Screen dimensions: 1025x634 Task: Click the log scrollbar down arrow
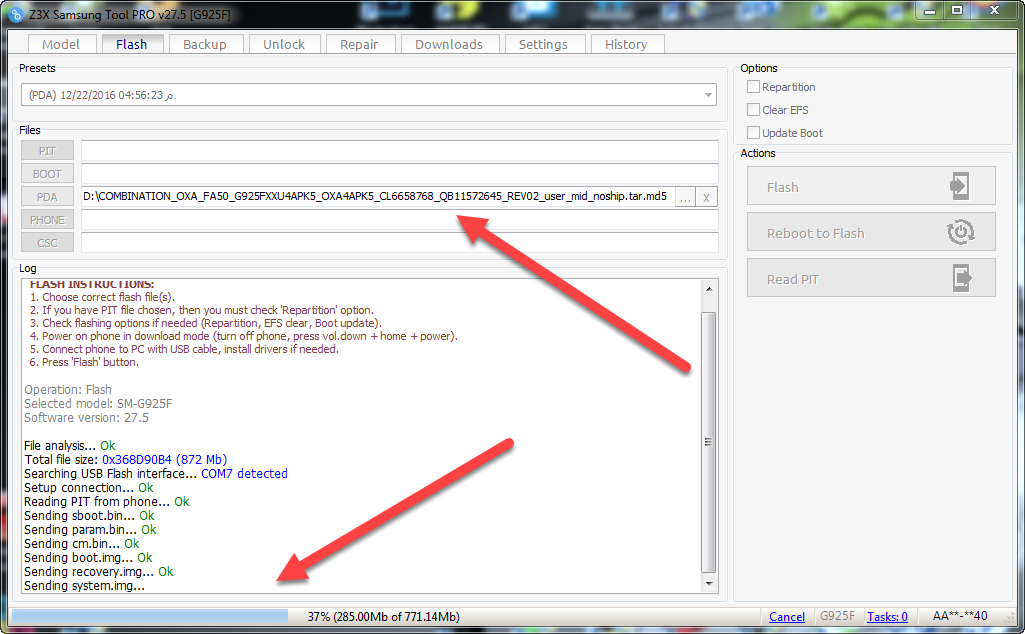pos(709,584)
